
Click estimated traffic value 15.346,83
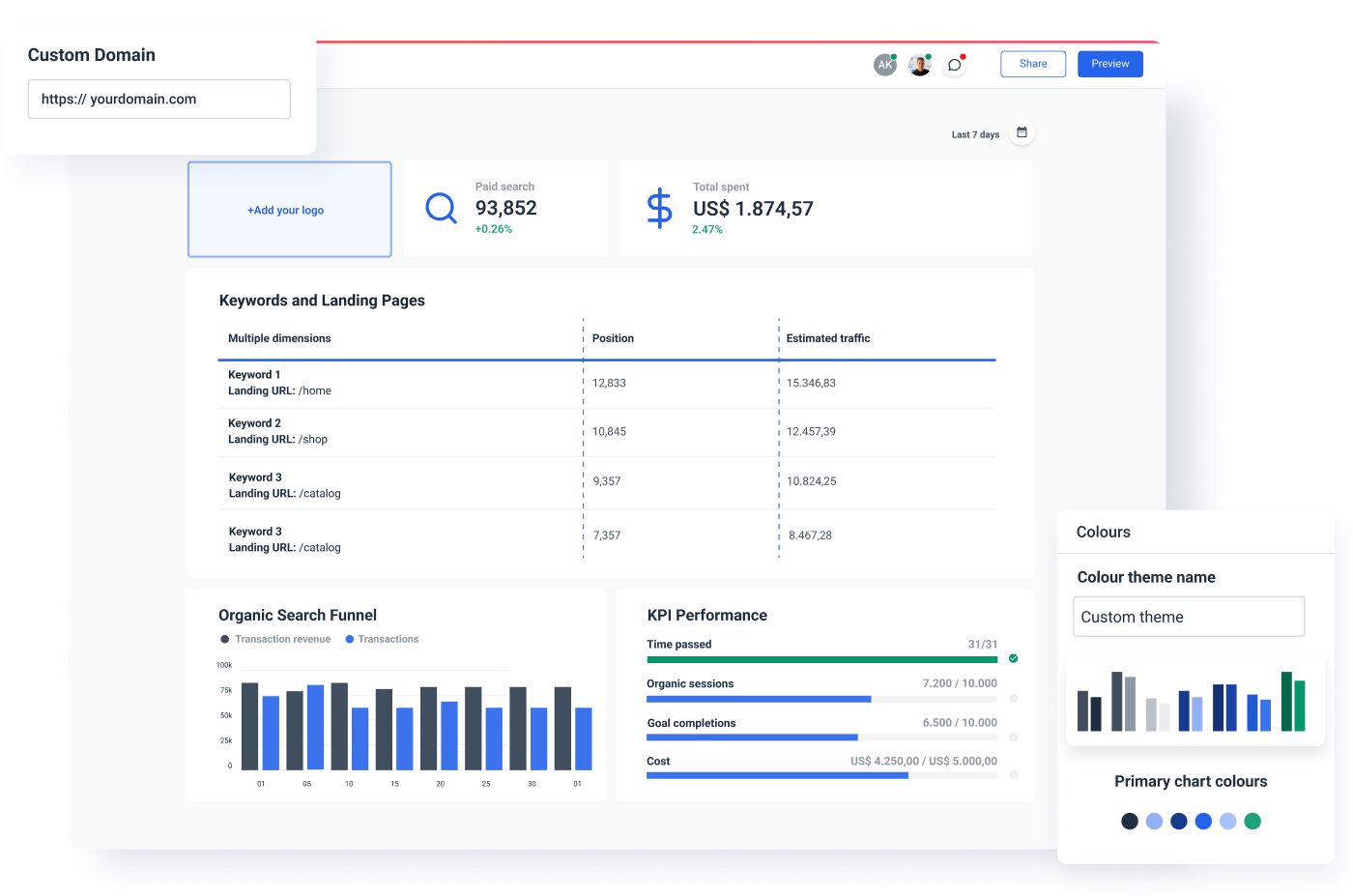click(811, 384)
